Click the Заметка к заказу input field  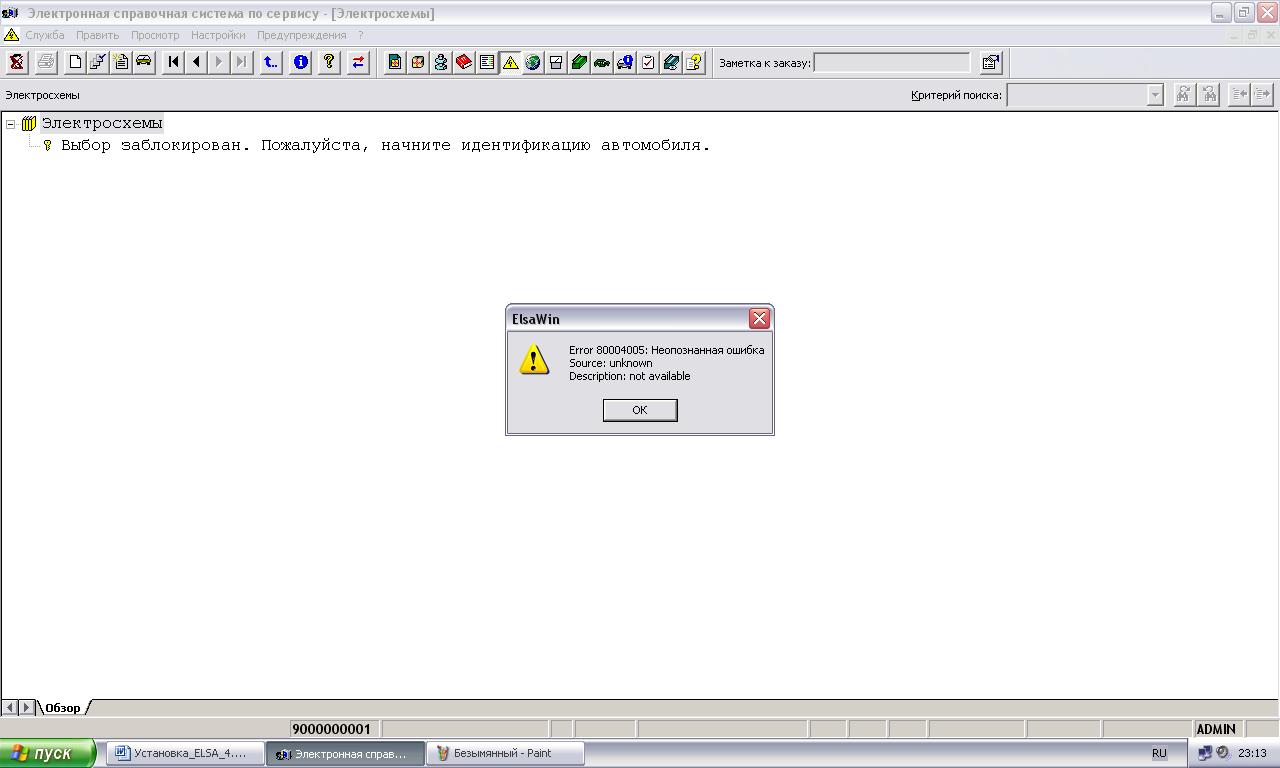point(891,63)
